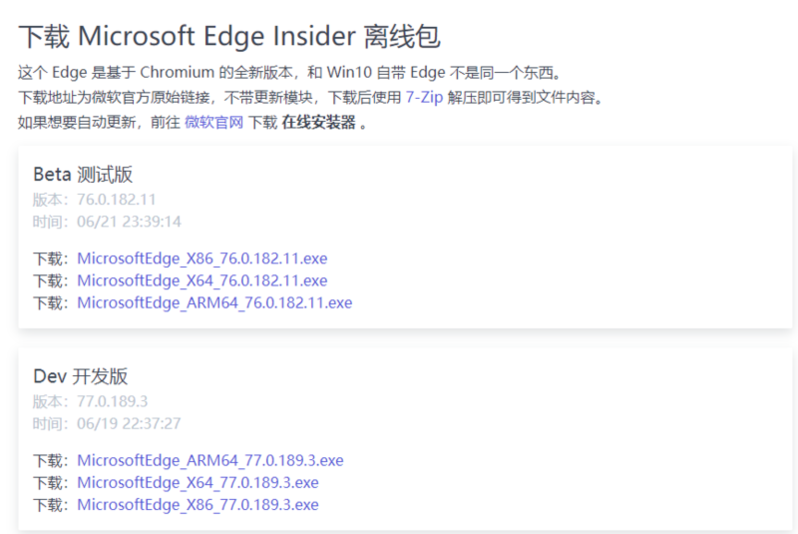Click the Beta version number 76.0.182.11
The image size is (798, 534).
point(116,199)
